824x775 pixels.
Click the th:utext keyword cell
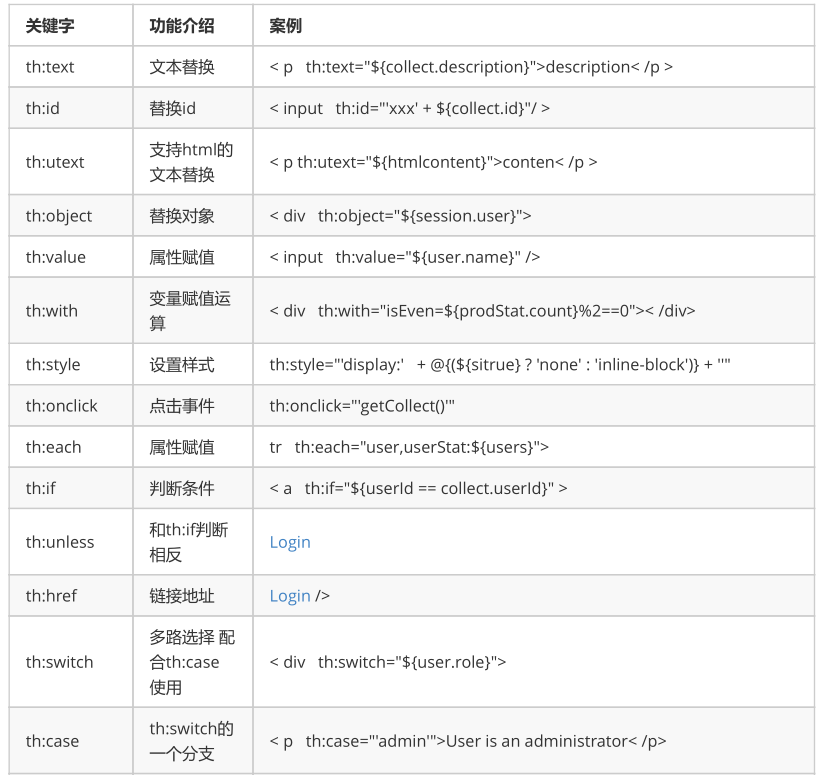(x=55, y=161)
